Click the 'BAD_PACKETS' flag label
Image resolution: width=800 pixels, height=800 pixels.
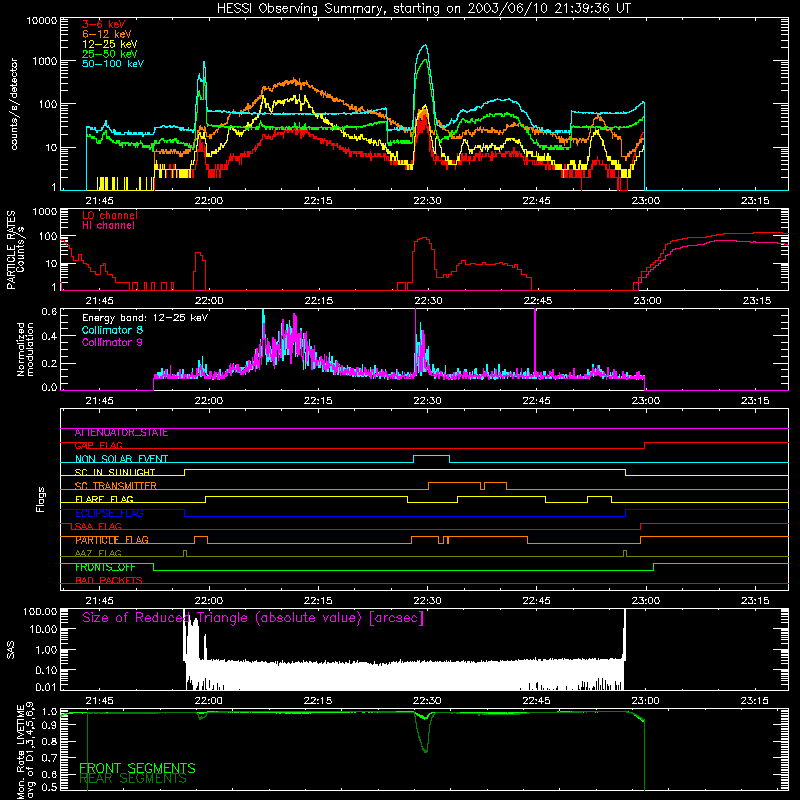(x=109, y=580)
